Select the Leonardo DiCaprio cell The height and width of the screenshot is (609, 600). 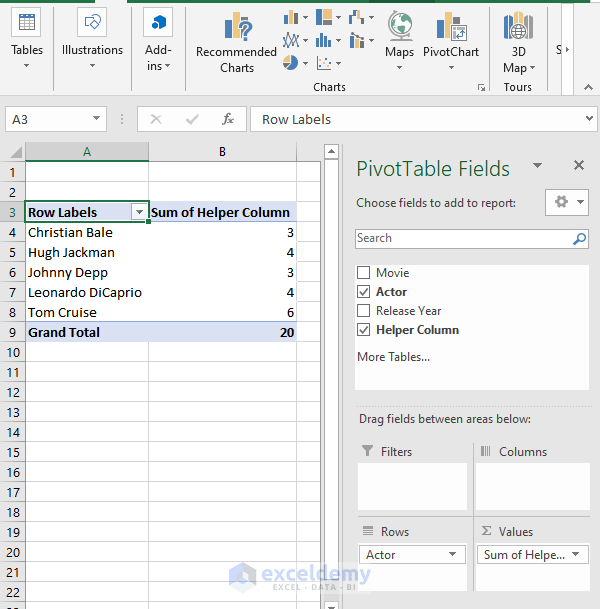pyautogui.click(x=87, y=292)
